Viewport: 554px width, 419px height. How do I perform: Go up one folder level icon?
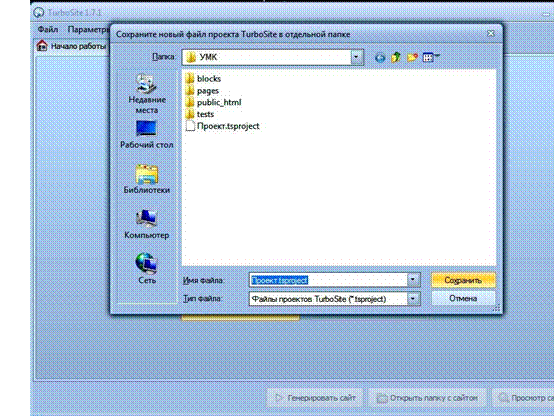coord(396,57)
